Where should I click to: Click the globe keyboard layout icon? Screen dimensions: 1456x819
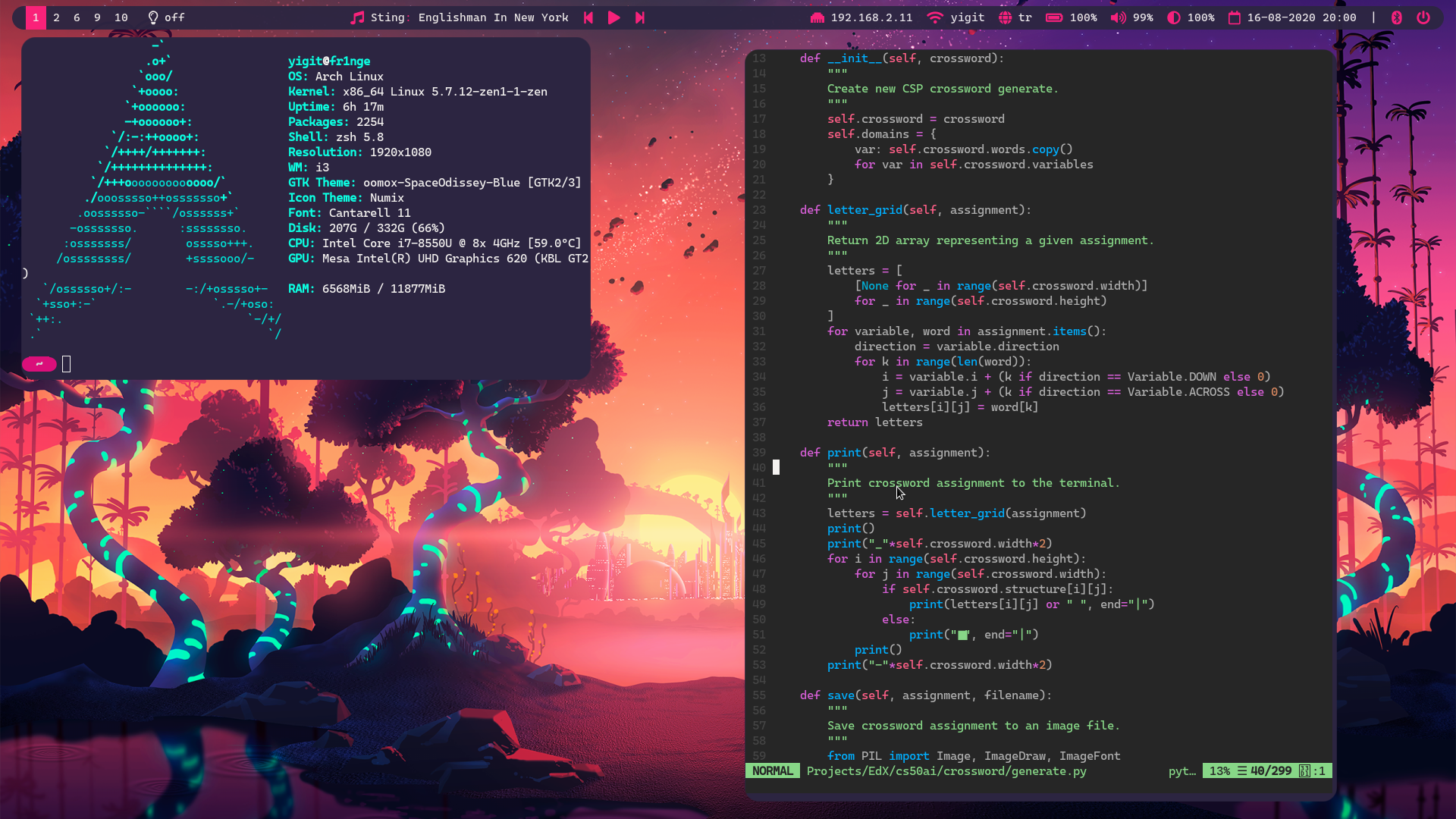point(1005,17)
